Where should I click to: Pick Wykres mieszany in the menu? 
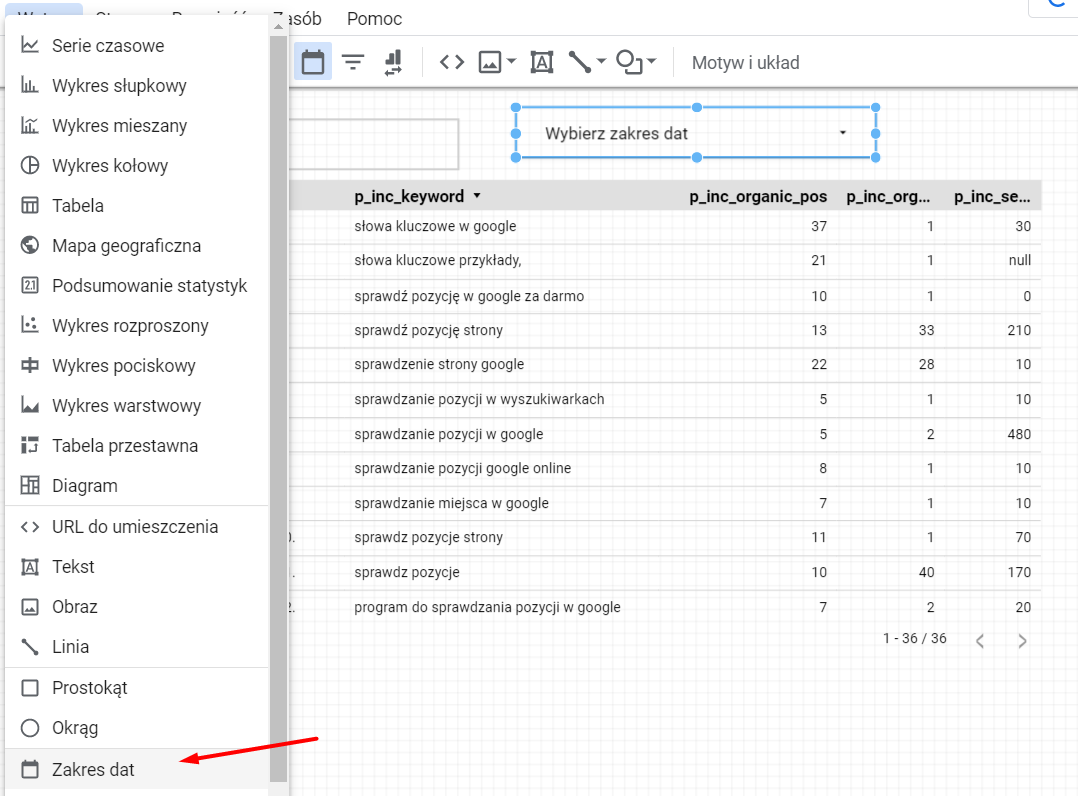136,126
